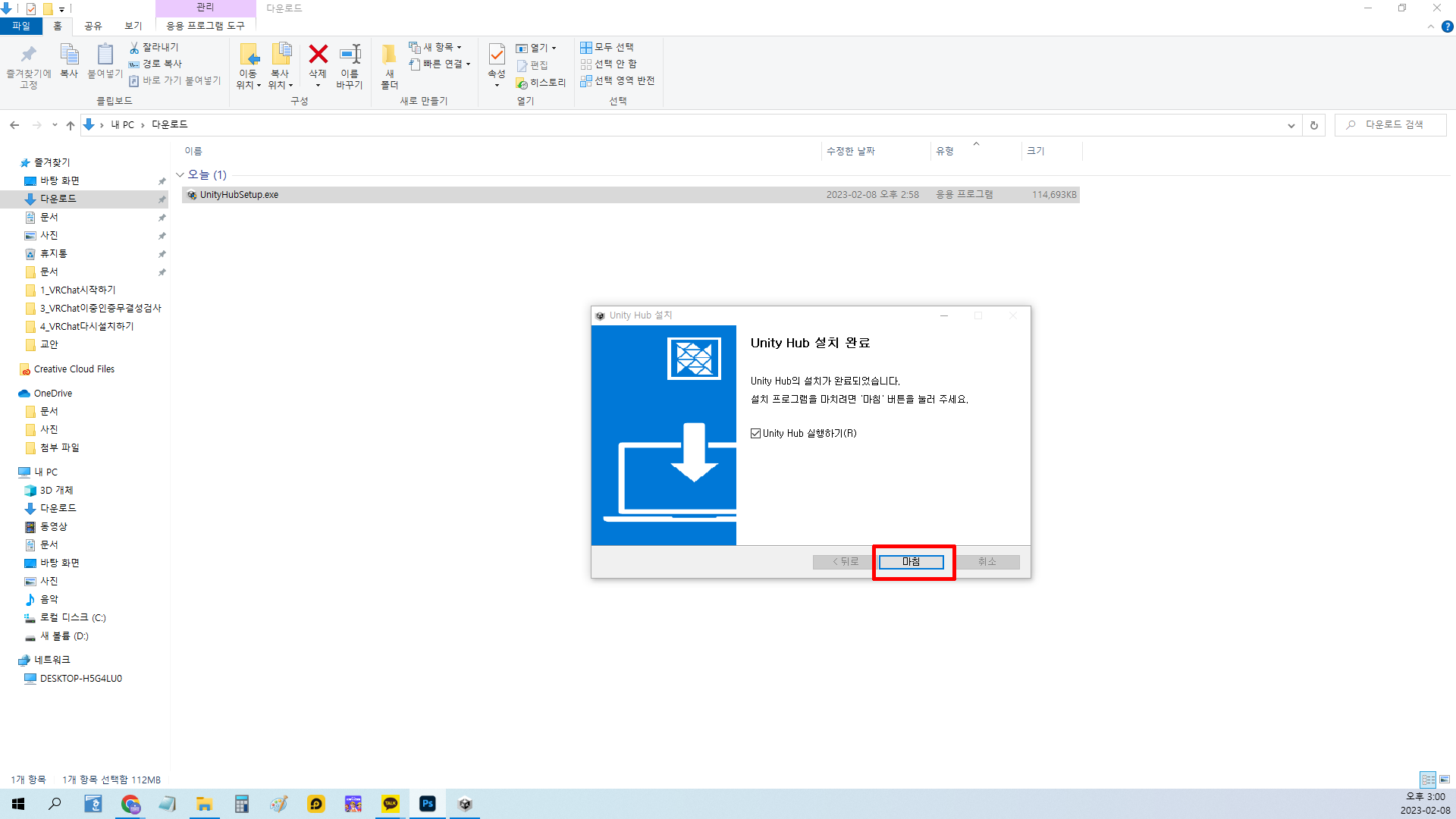The height and width of the screenshot is (819, 1456).
Task: Open 로컬 디스크 (C:)
Action: [73, 618]
